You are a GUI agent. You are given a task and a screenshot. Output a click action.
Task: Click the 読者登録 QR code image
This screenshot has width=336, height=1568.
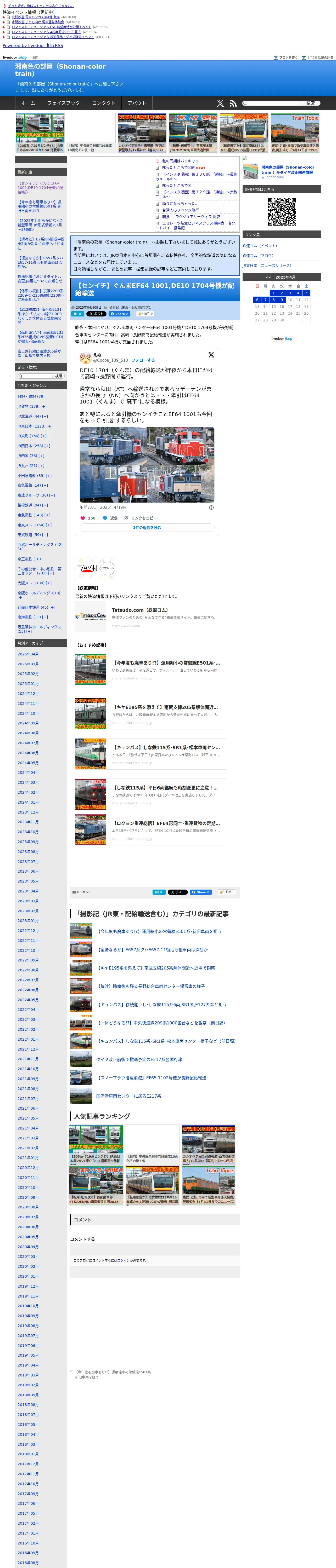point(282,212)
